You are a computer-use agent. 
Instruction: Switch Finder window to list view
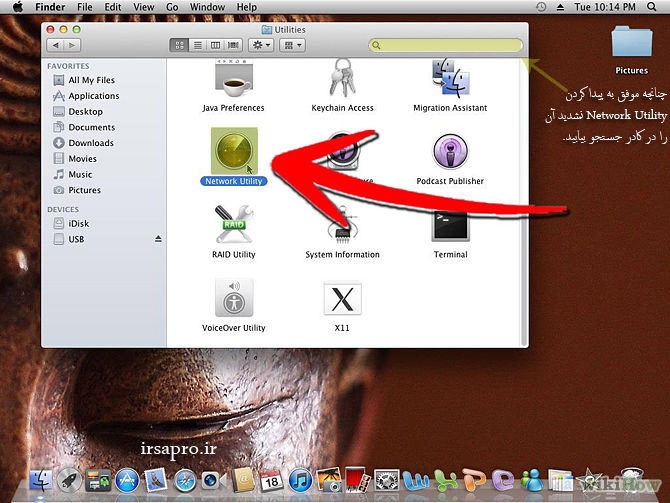click(197, 45)
